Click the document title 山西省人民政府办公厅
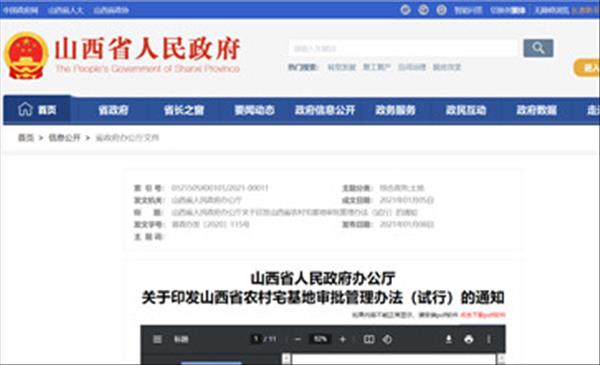This screenshot has height=365, width=600. 323,278
